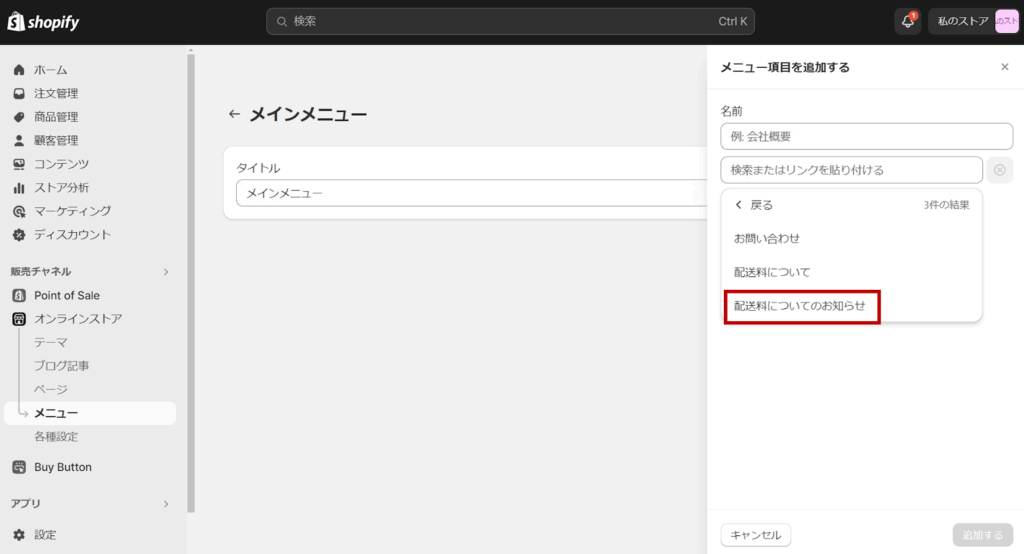The height and width of the screenshot is (554, 1024).
Task: Click the 顧客管理 person icon
Action: point(19,140)
